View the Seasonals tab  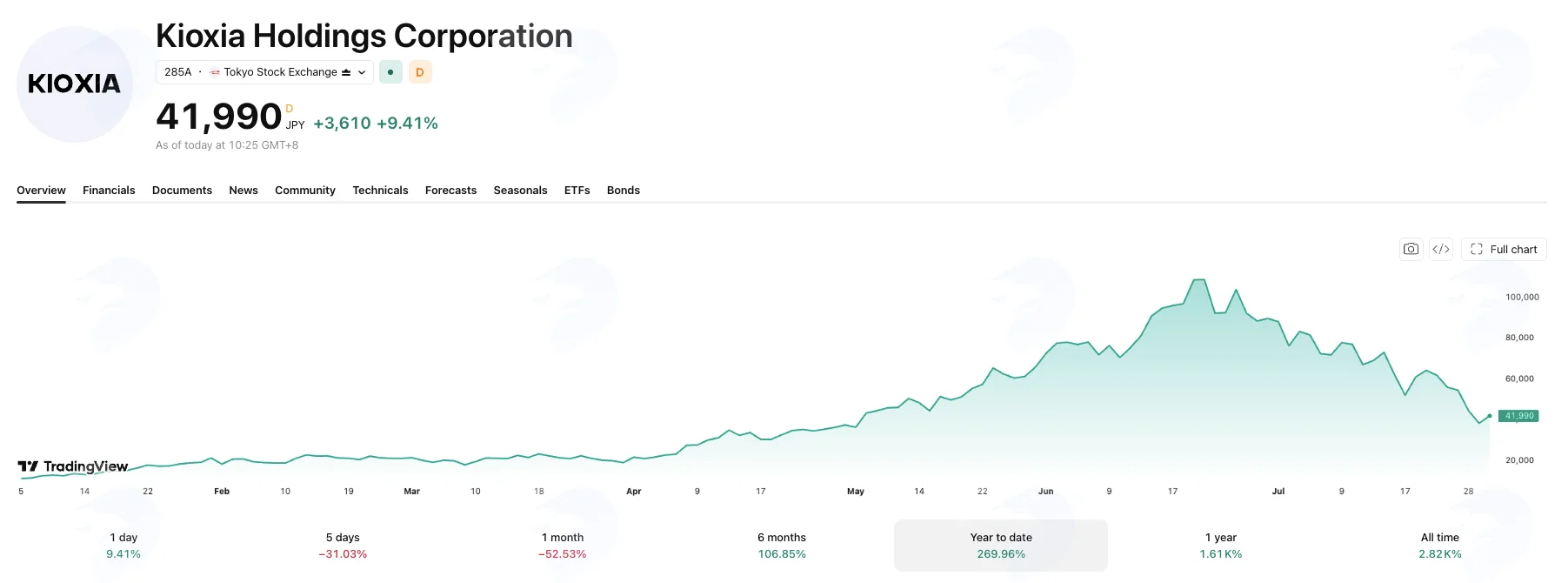(x=520, y=191)
